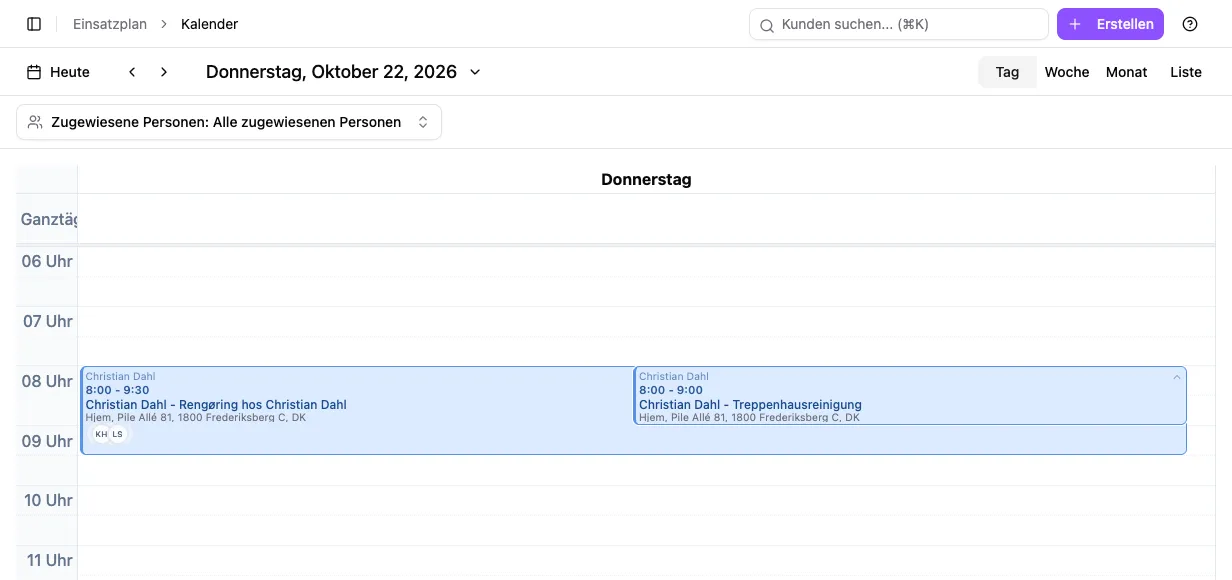Switch to Woche view
Screen dimensions: 1232x580
(x=1067, y=72)
